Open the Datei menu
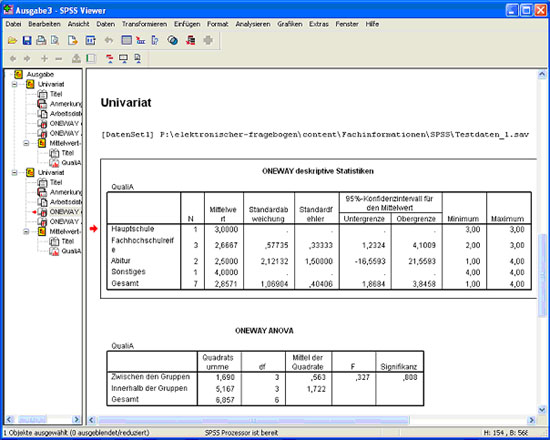 pyautogui.click(x=13, y=24)
